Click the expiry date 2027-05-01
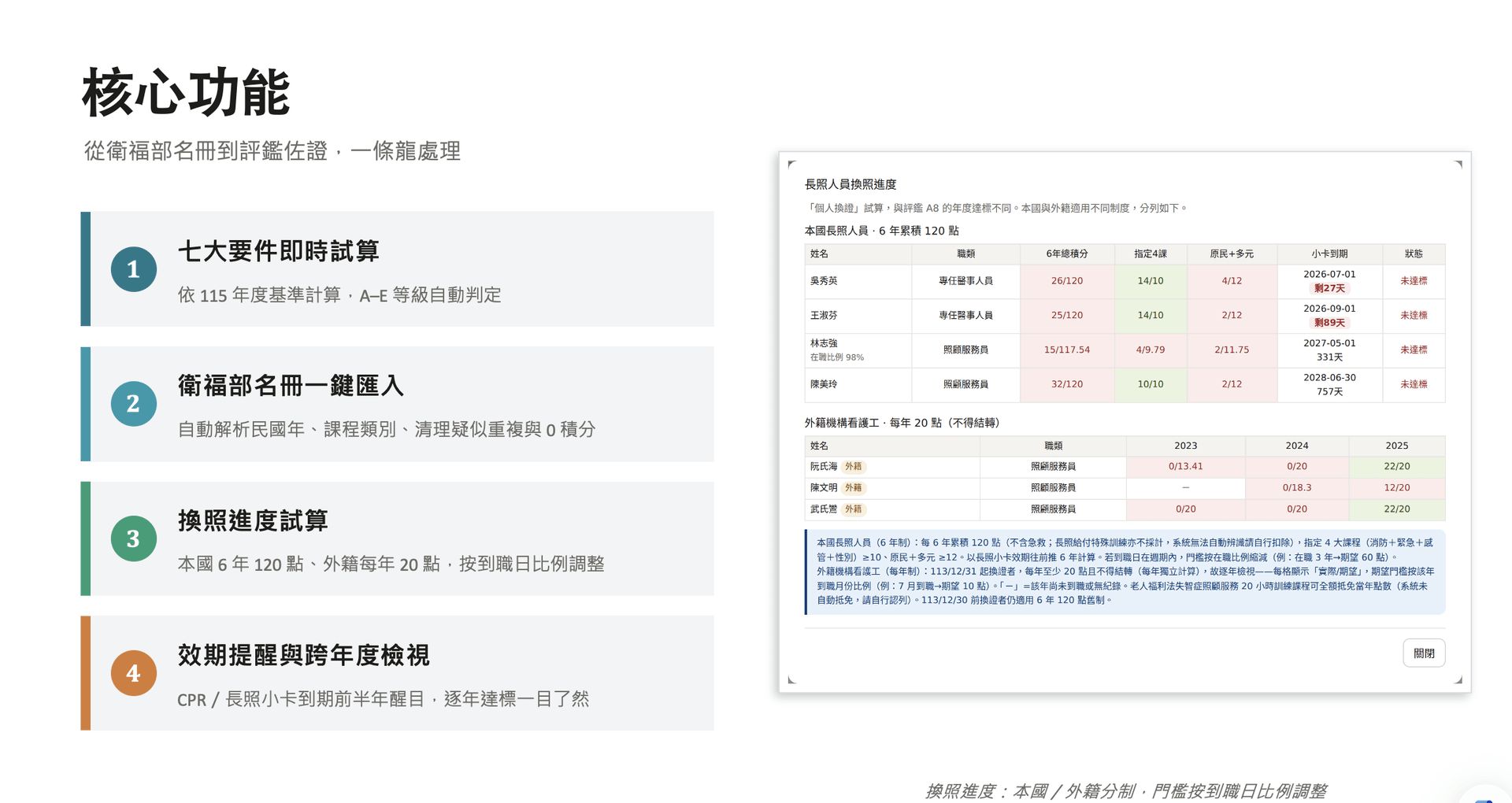 point(1329,343)
